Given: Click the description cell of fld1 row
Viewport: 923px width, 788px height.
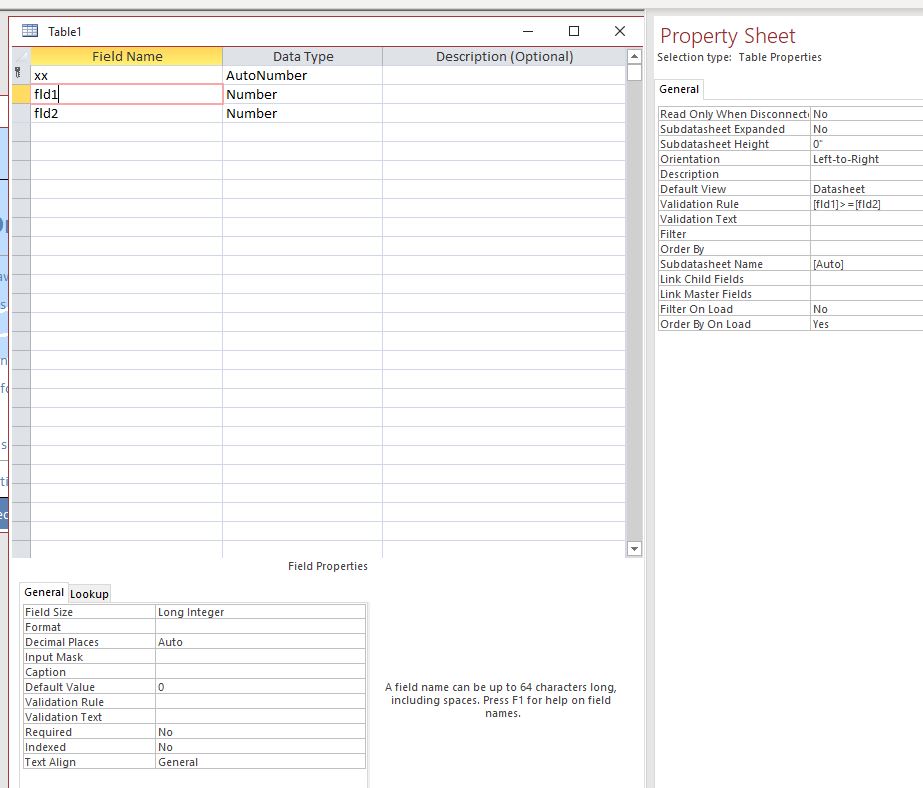Looking at the screenshot, I should 504,94.
